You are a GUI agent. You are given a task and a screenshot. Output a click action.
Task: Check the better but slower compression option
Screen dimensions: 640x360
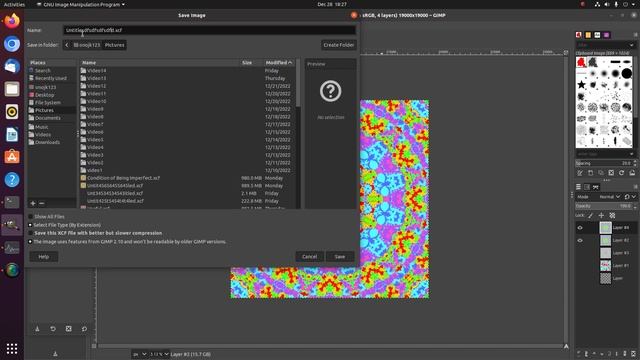(x=31, y=233)
